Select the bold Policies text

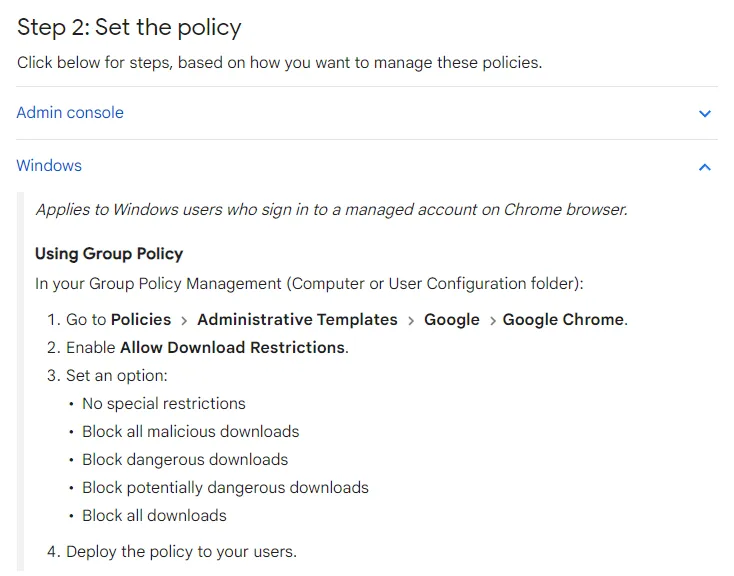coord(141,319)
